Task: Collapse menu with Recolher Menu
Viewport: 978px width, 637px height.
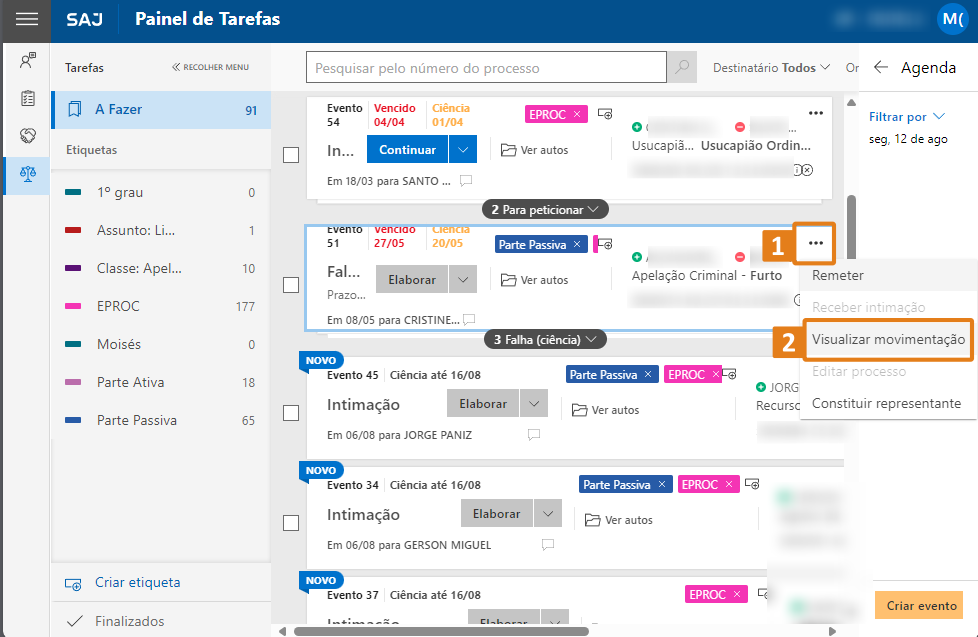Action: point(210,67)
